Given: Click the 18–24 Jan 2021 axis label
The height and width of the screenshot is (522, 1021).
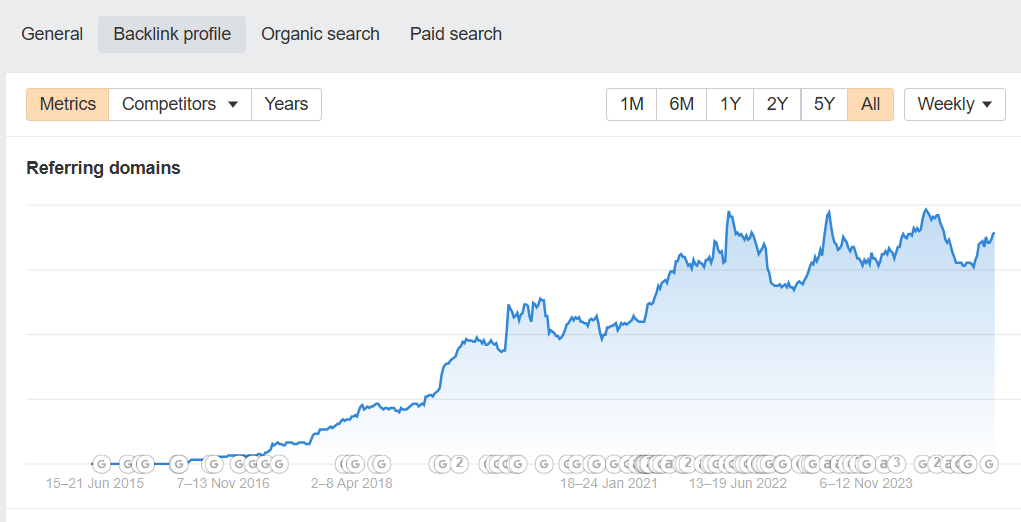Looking at the screenshot, I should pos(609,484).
